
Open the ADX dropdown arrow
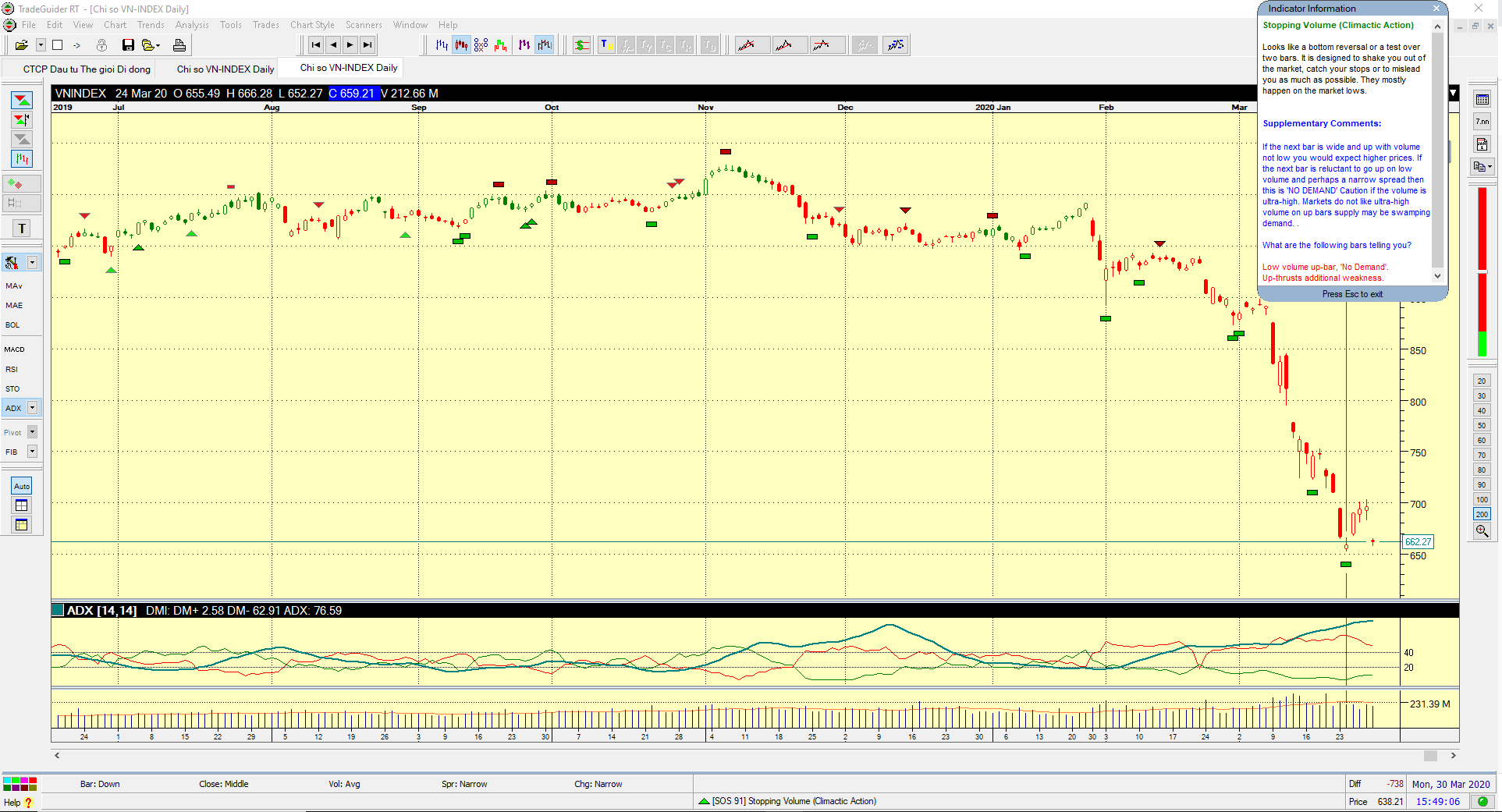(32, 408)
